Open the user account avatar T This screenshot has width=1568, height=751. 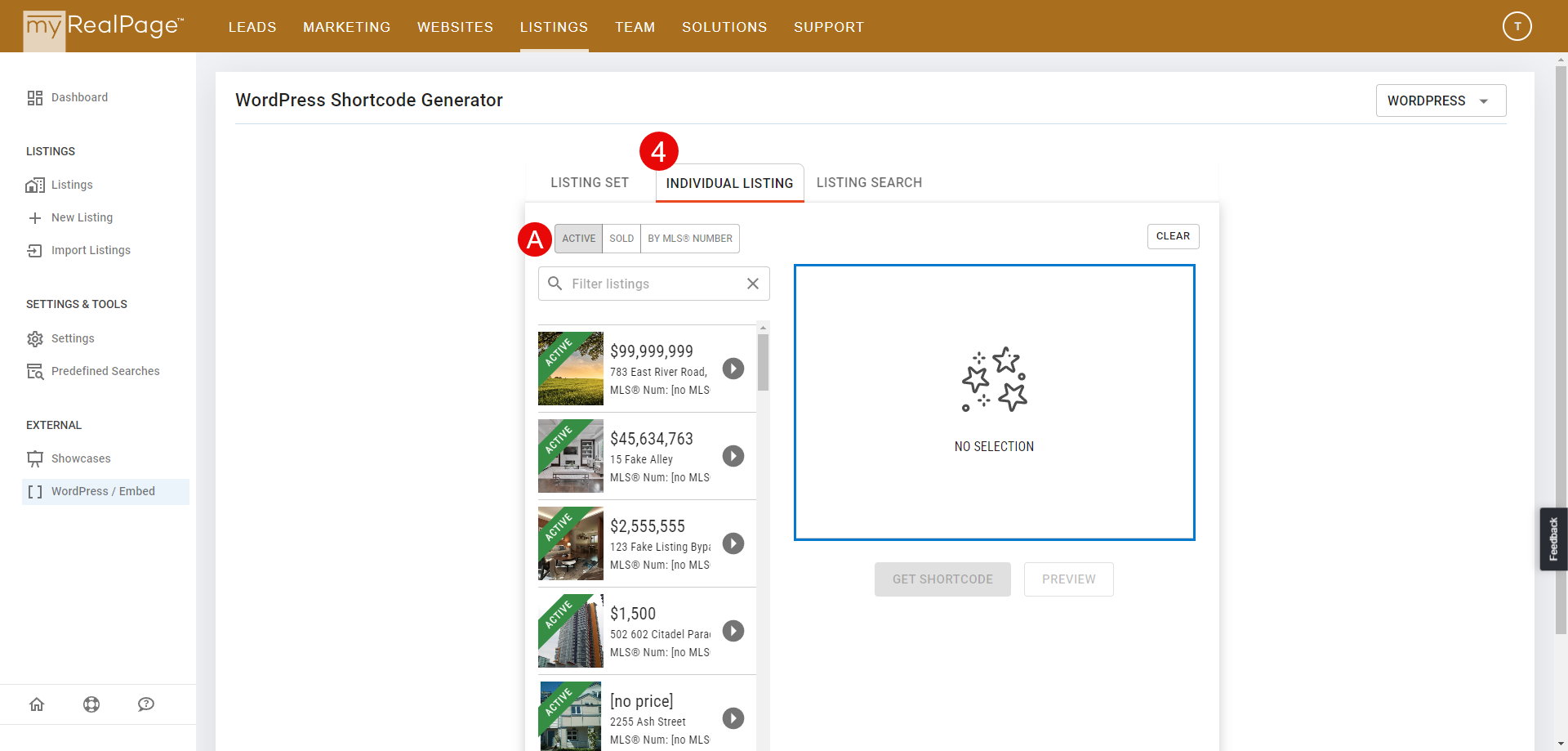pyautogui.click(x=1517, y=26)
